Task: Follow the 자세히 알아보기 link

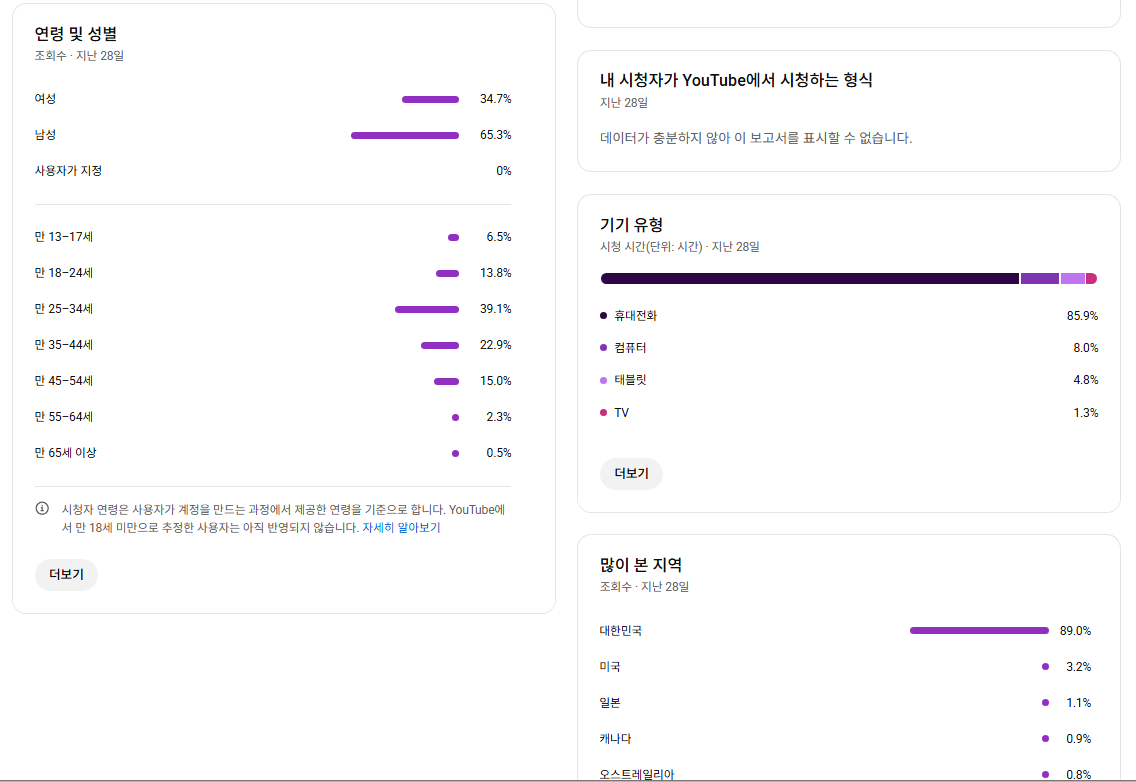Action: click(401, 528)
